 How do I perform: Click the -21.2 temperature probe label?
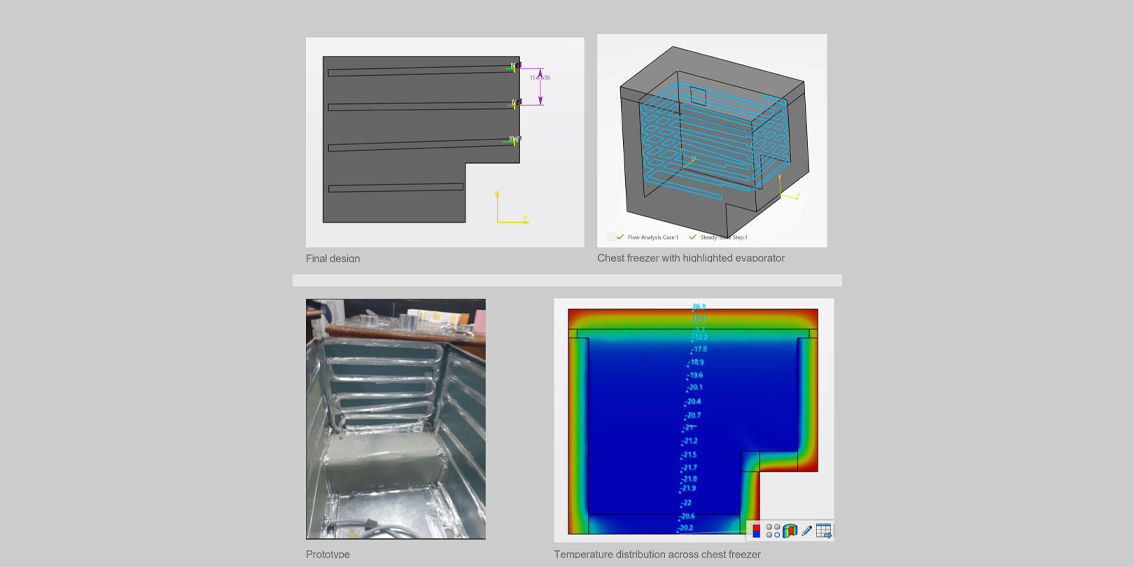click(691, 441)
